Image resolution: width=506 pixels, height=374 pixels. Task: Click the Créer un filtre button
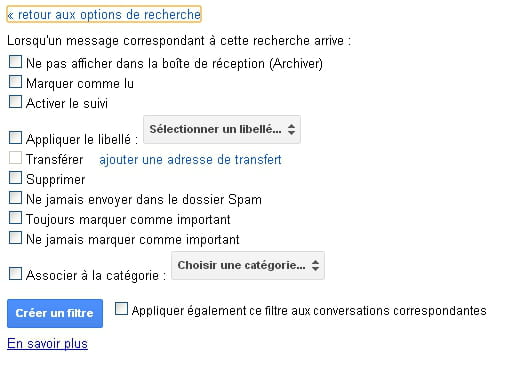tap(55, 313)
